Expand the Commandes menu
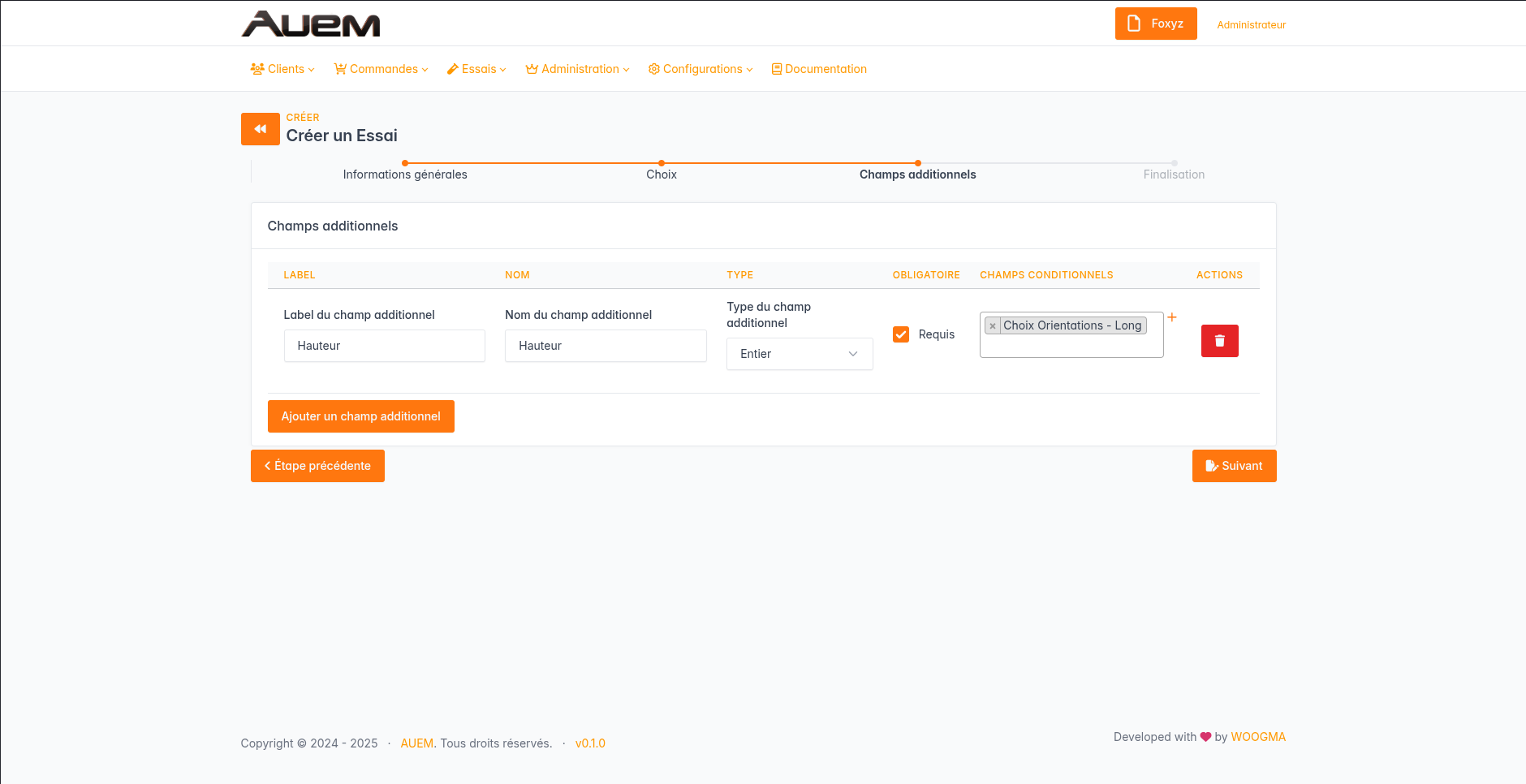1526x784 pixels. tap(381, 69)
